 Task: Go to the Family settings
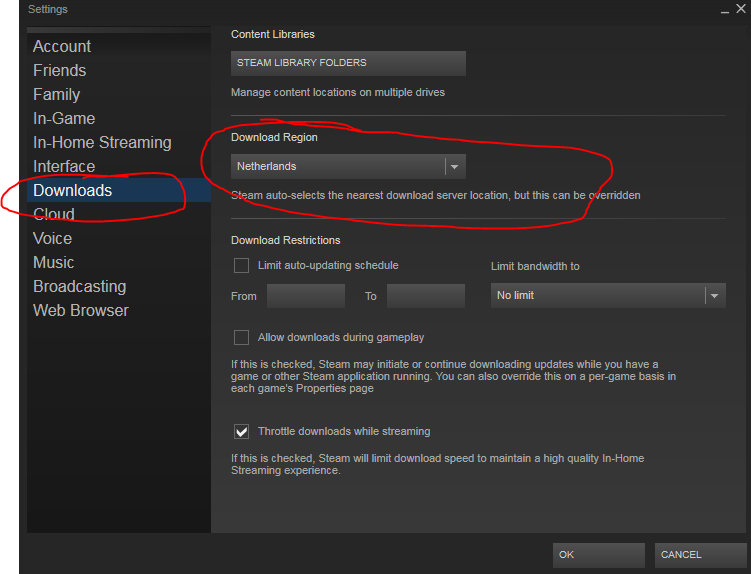coord(119,94)
